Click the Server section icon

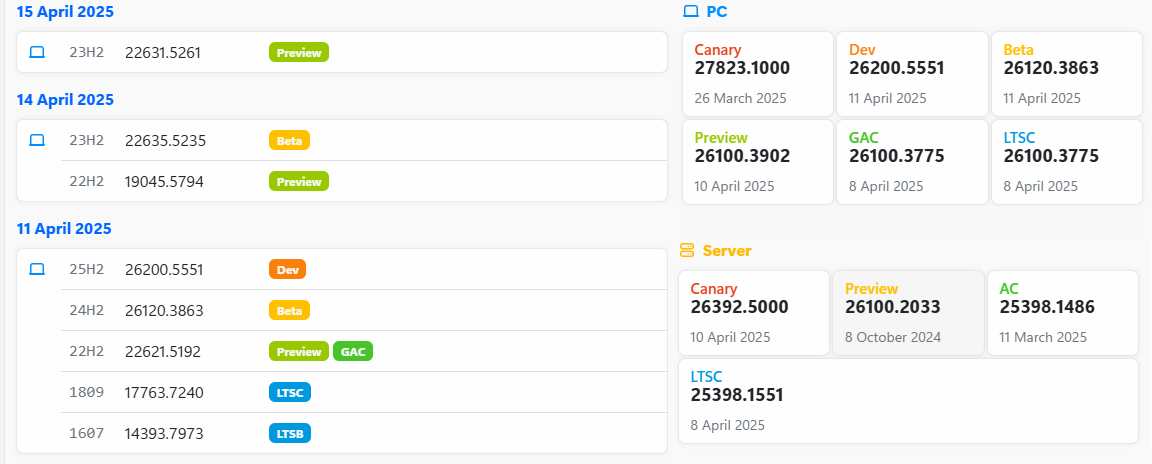click(x=687, y=250)
